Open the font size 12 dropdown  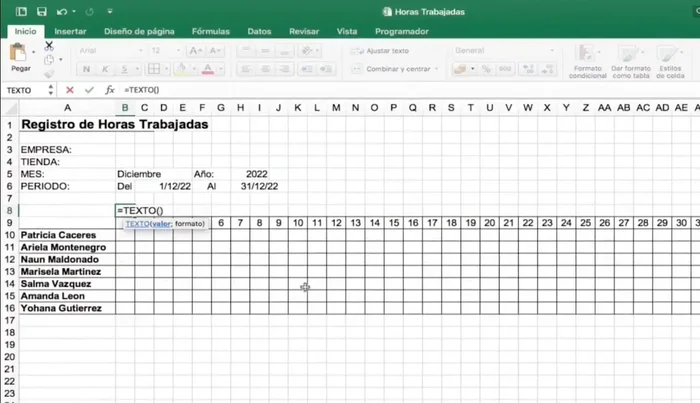tap(178, 50)
